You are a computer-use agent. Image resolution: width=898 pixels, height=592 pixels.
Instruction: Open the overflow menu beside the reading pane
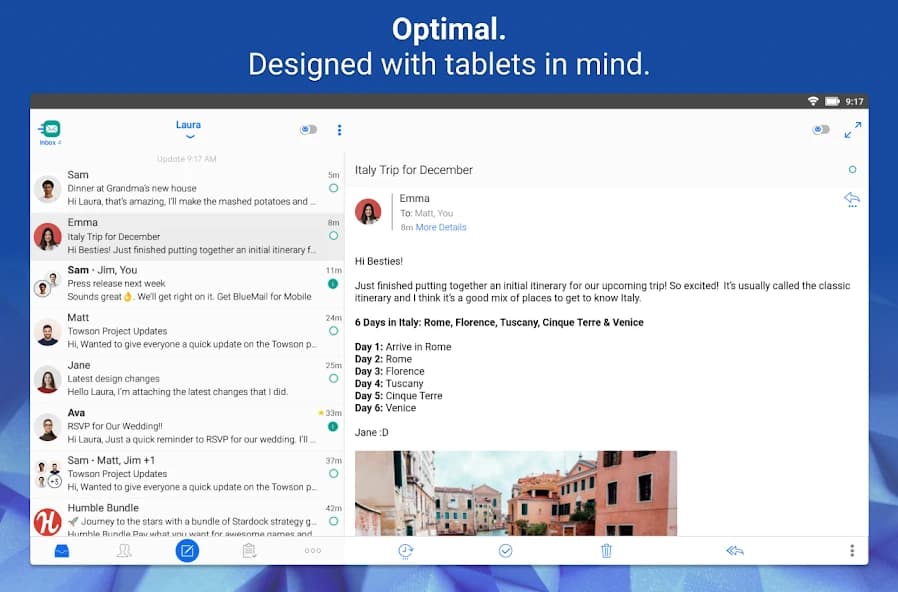tap(852, 550)
